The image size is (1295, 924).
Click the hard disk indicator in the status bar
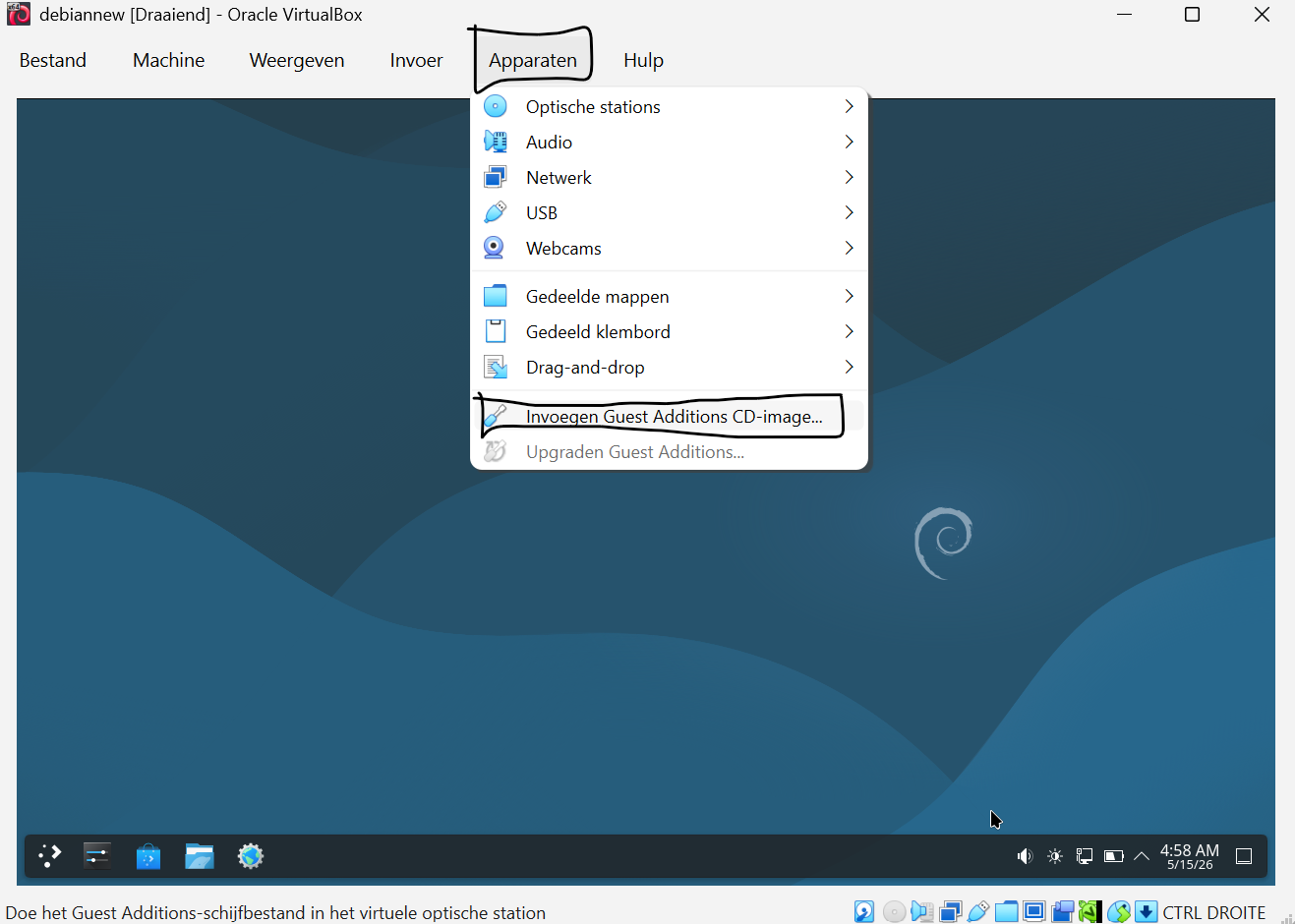click(864, 912)
